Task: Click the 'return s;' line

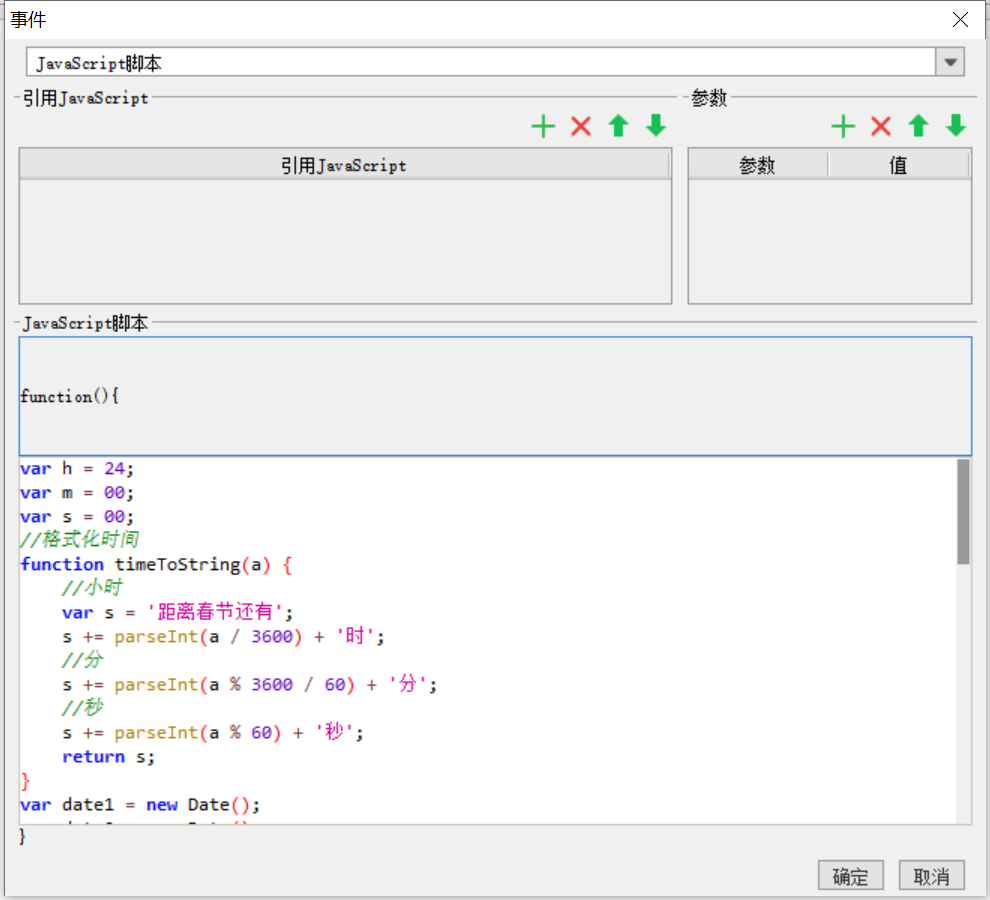Action: (108, 757)
